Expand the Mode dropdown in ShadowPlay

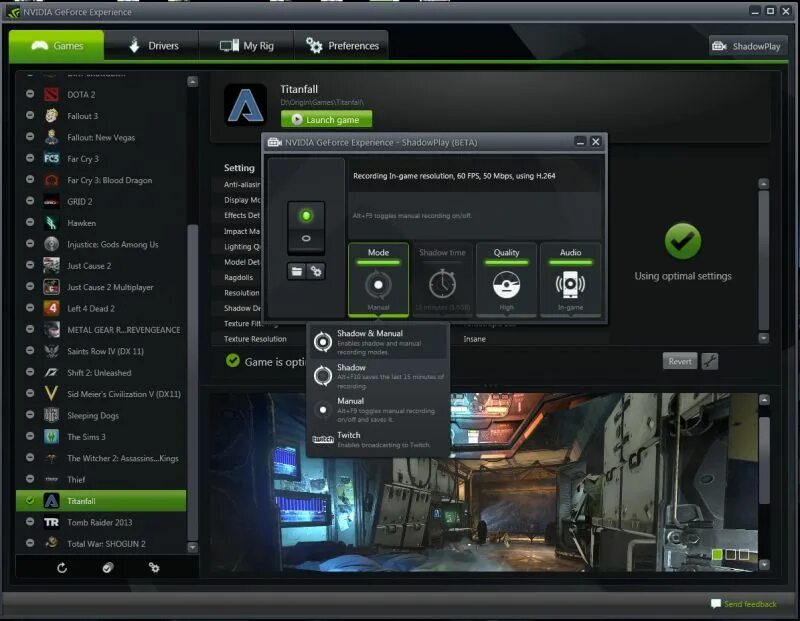tap(378, 280)
